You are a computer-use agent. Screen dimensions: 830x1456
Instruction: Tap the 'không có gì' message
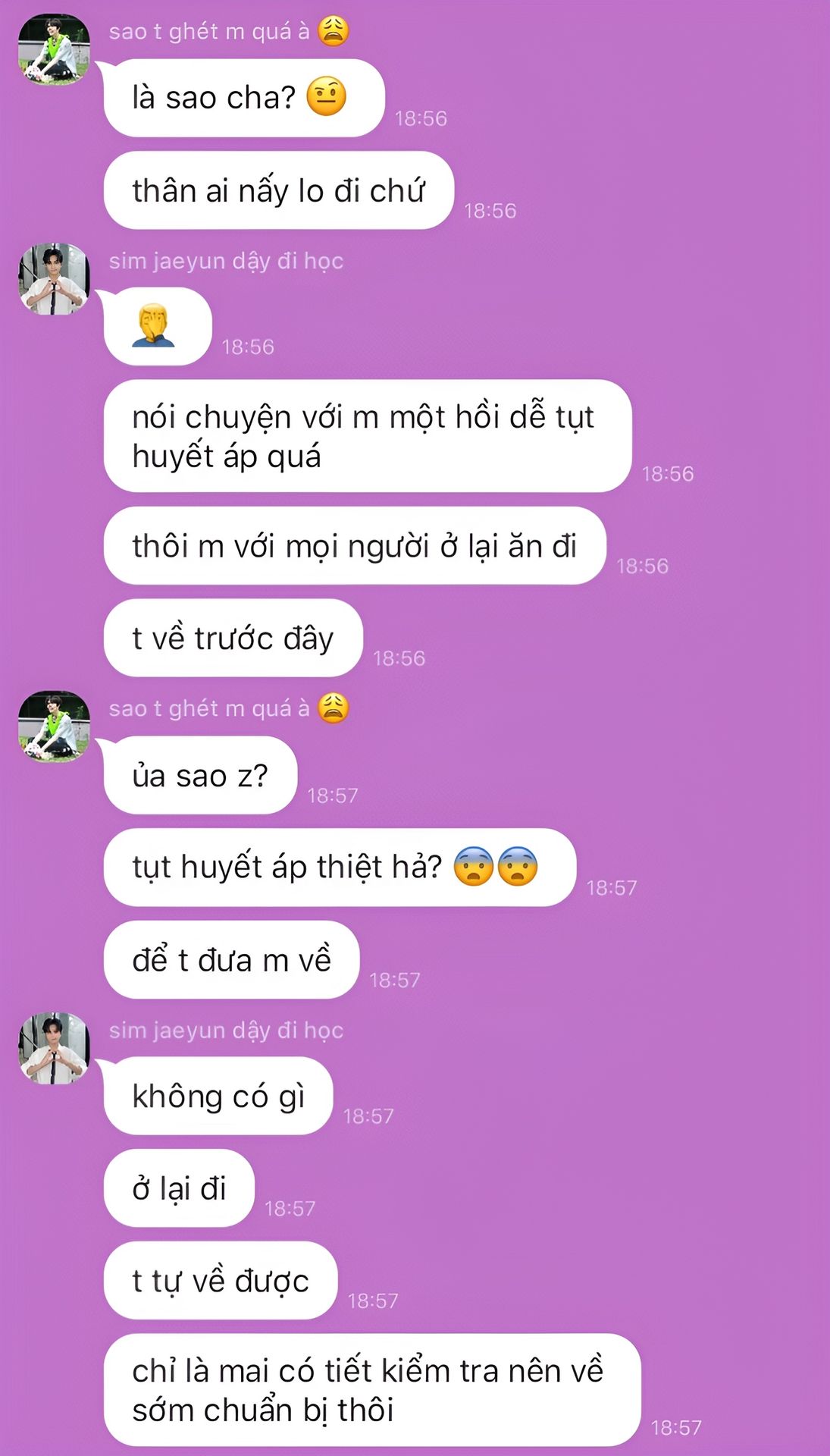[218, 1096]
